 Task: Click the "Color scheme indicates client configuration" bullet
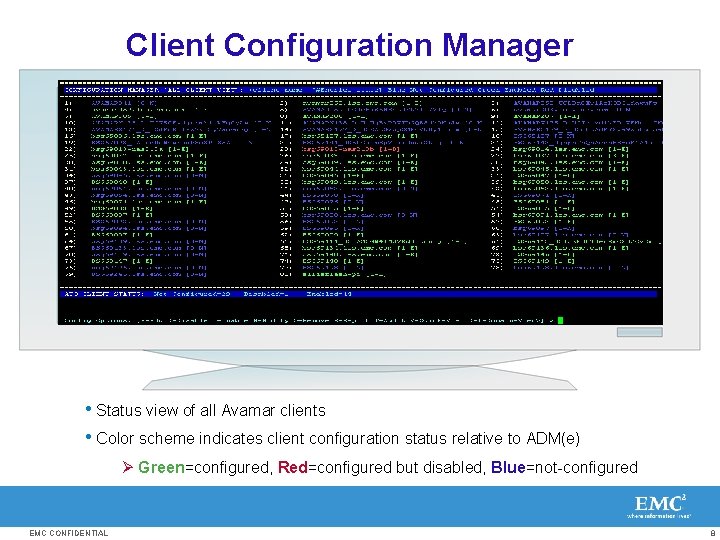coord(338,439)
